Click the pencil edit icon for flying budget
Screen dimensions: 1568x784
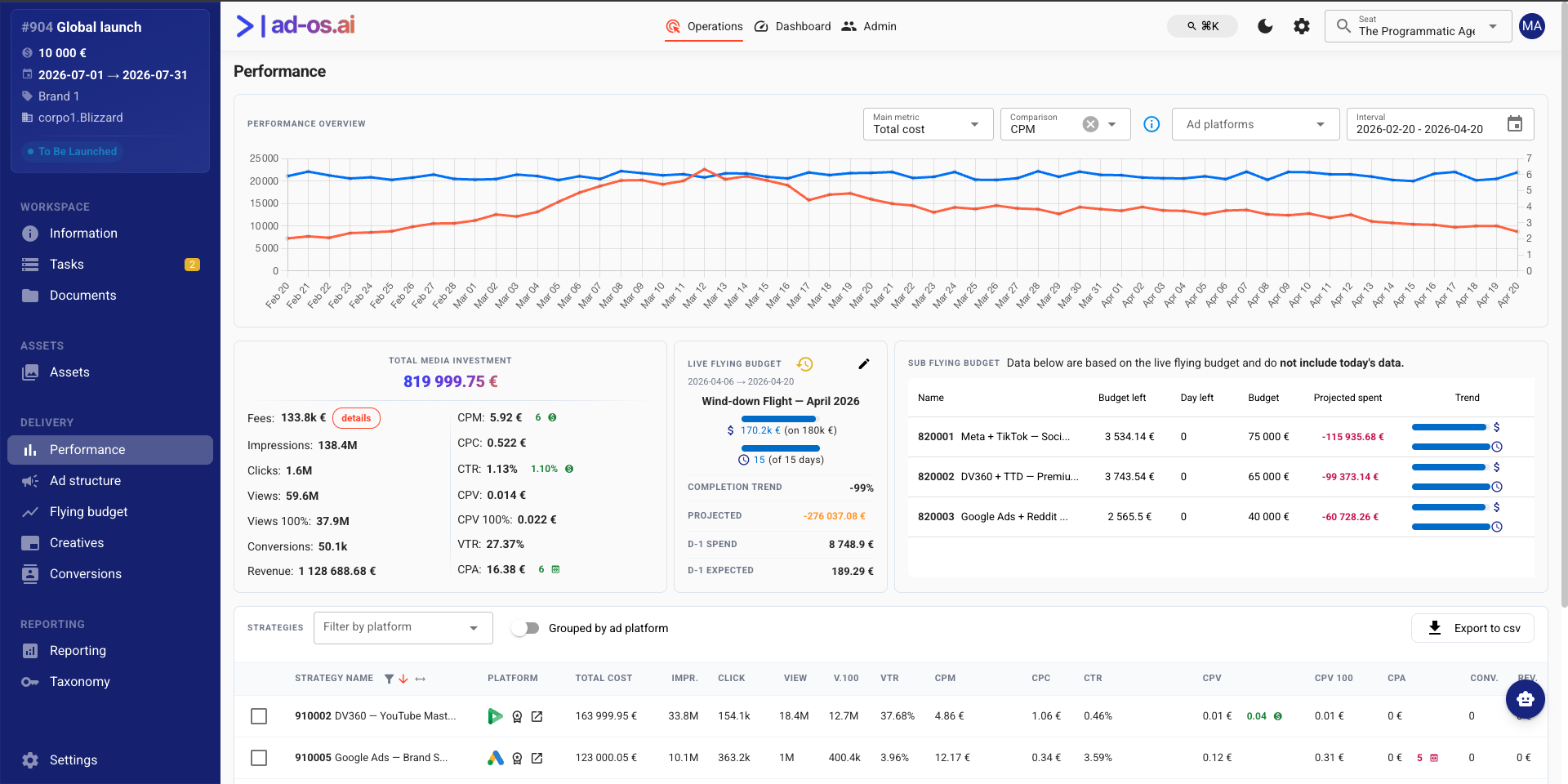coord(864,364)
